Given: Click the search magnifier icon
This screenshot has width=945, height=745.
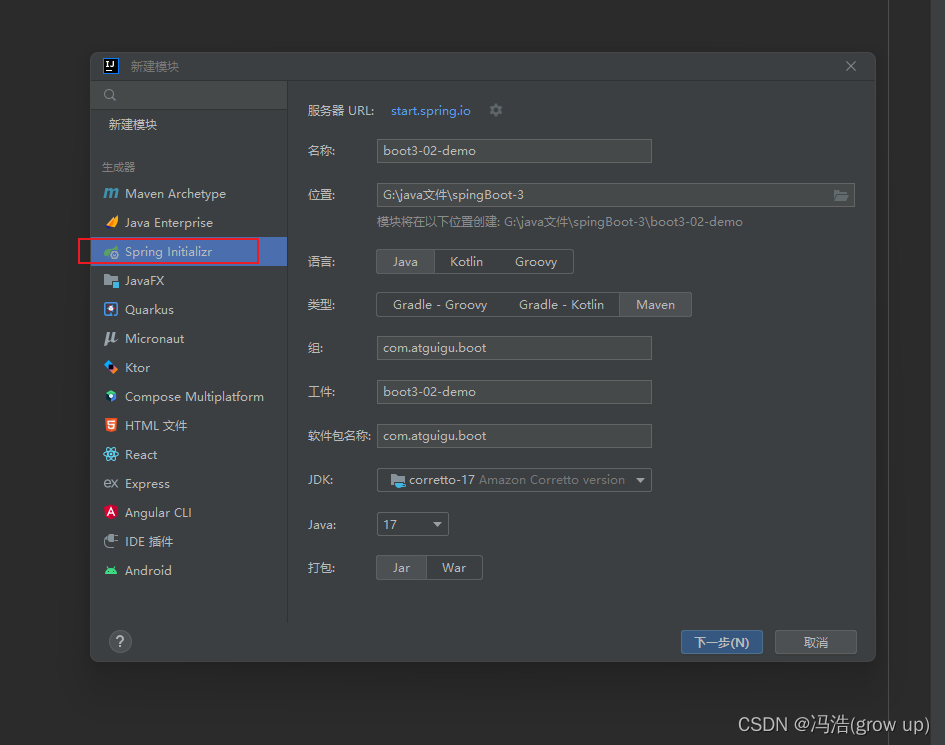Looking at the screenshot, I should click(110, 95).
